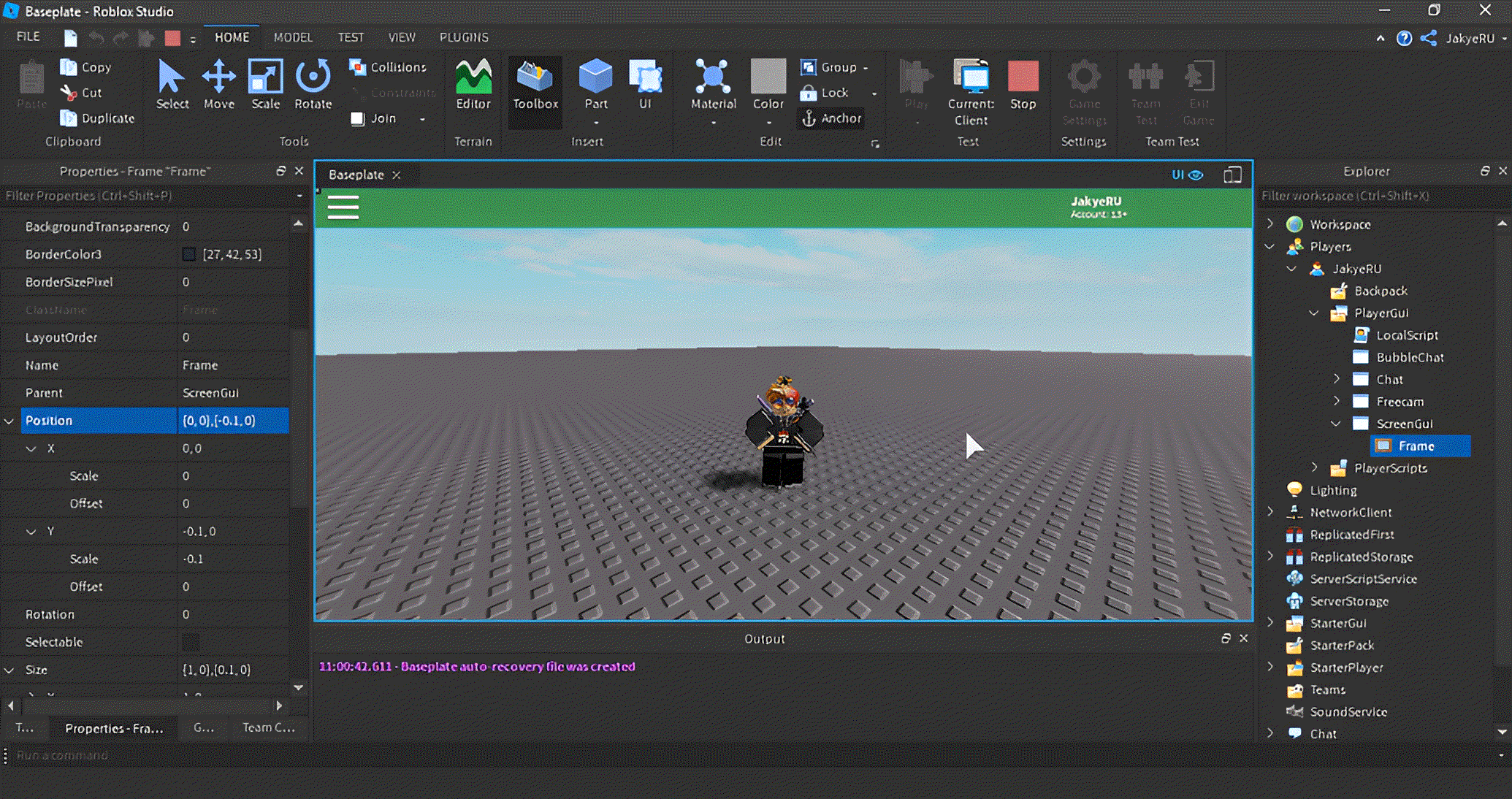Screen dimensions: 1512x799
Task: Click the red stop icon in quick access bar
Action: (x=172, y=38)
